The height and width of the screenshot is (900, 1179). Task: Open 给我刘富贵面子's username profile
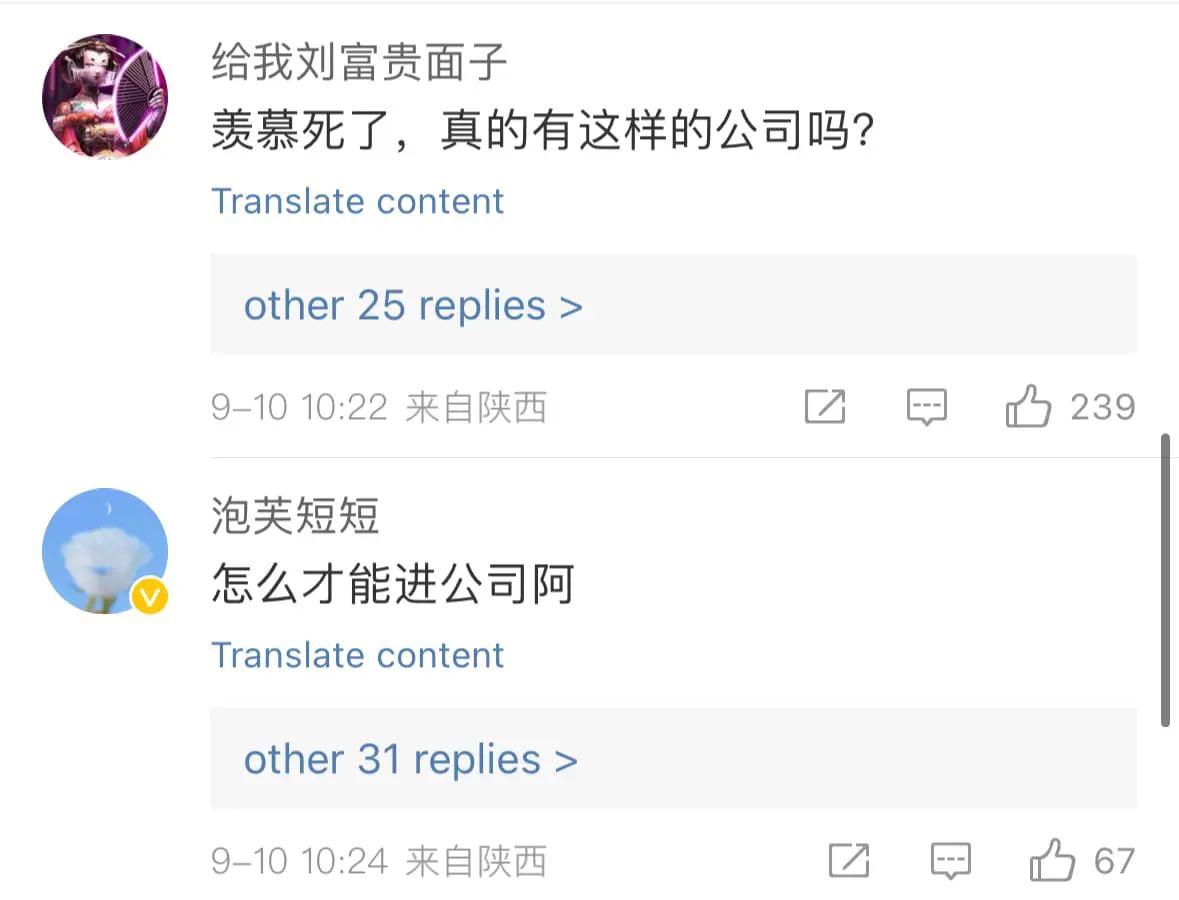point(359,62)
